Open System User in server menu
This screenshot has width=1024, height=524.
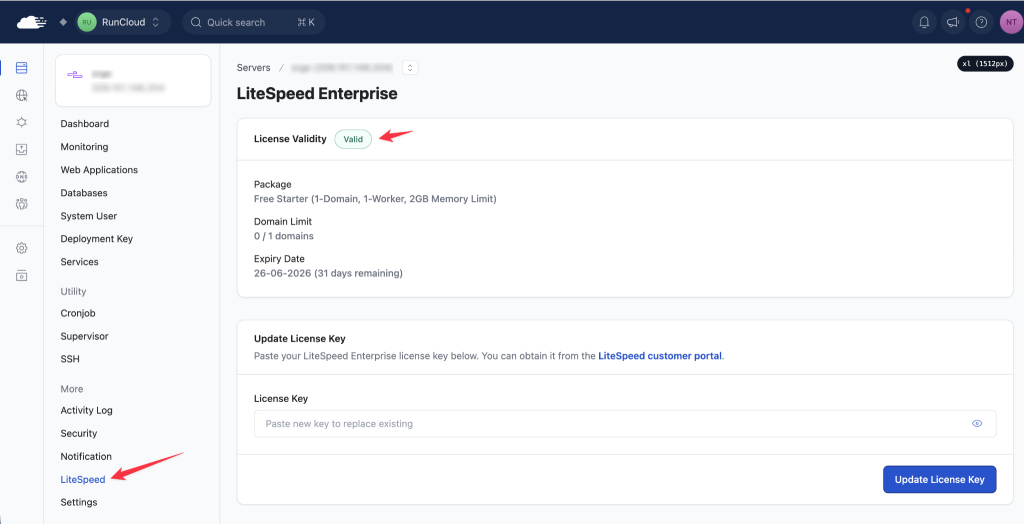(x=89, y=216)
